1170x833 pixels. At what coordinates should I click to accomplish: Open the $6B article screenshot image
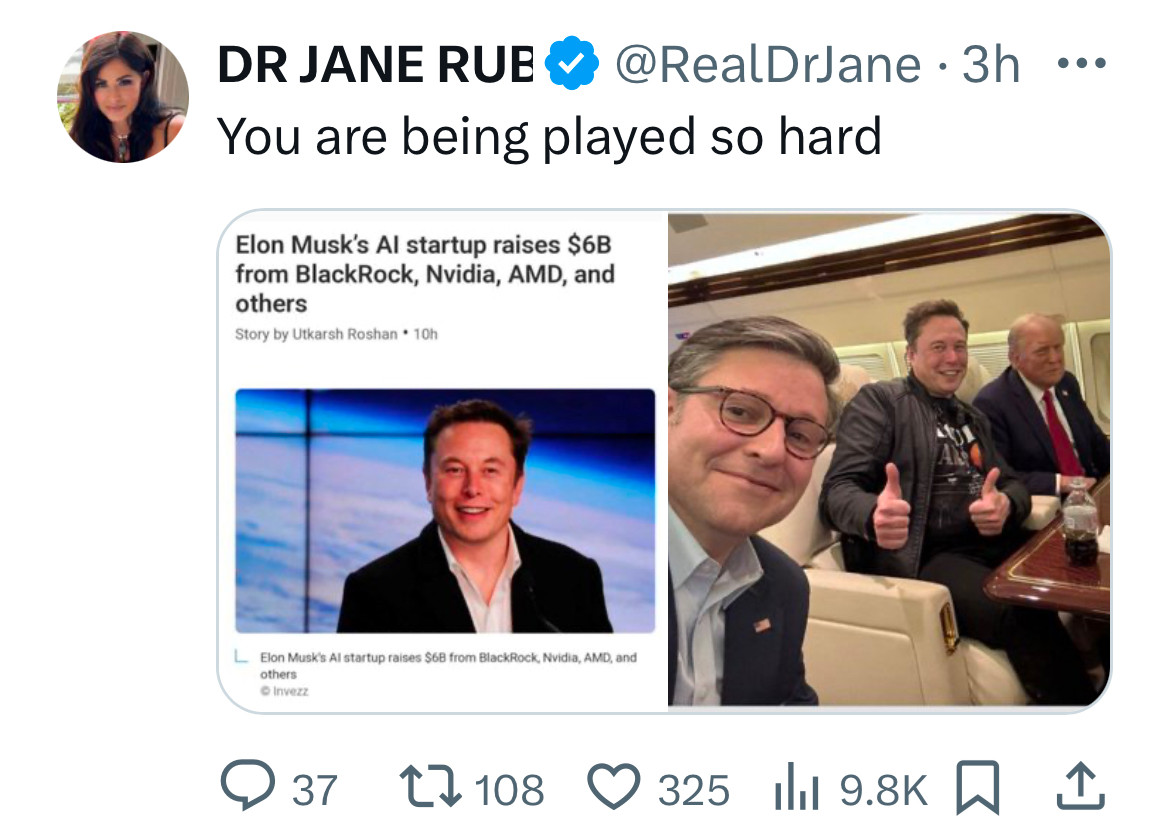(x=443, y=461)
